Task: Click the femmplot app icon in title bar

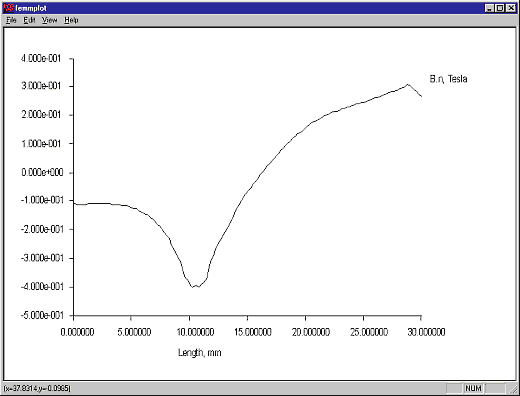Action: click(x=9, y=8)
